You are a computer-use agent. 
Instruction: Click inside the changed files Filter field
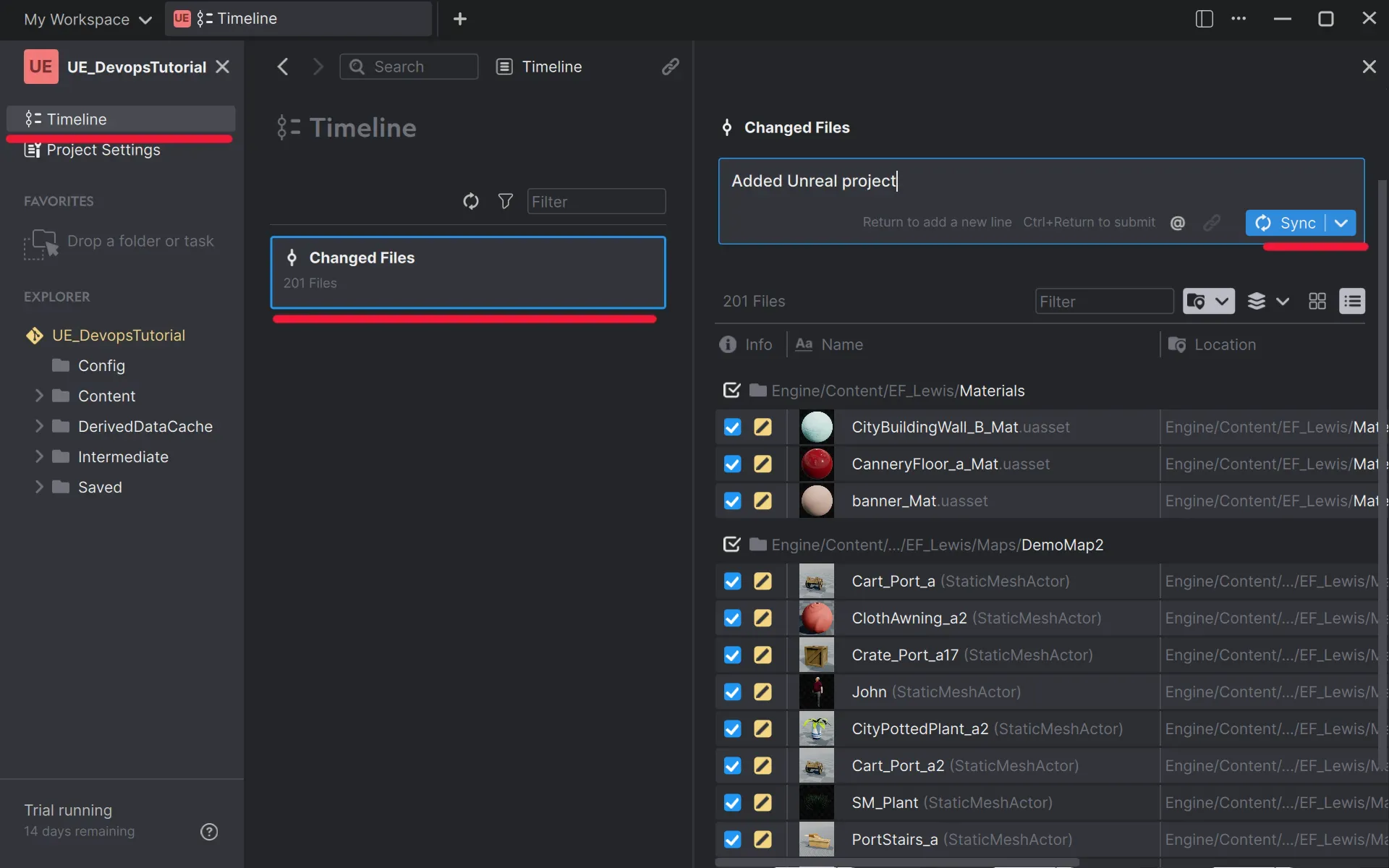pos(1104,301)
